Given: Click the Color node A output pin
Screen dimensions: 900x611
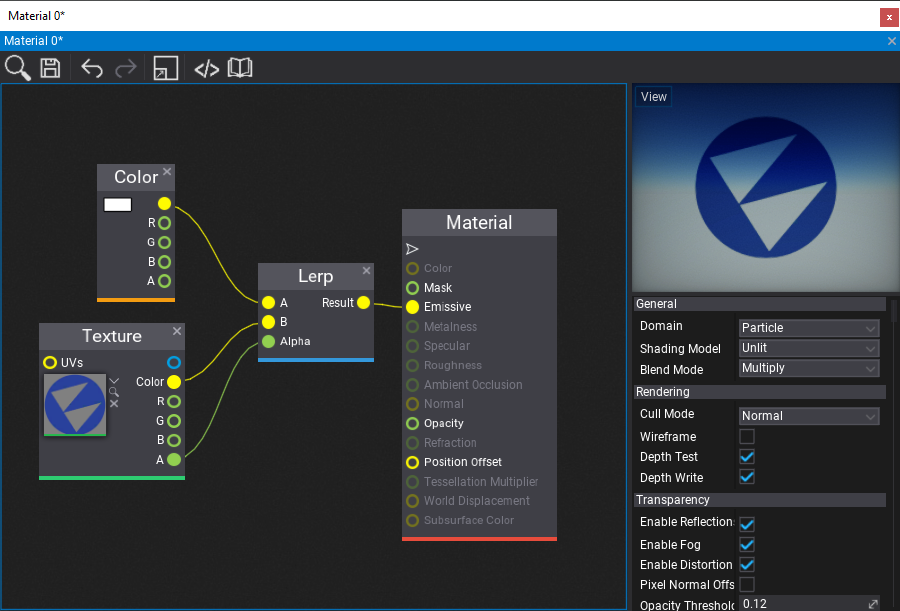Looking at the screenshot, I should pos(164,281).
